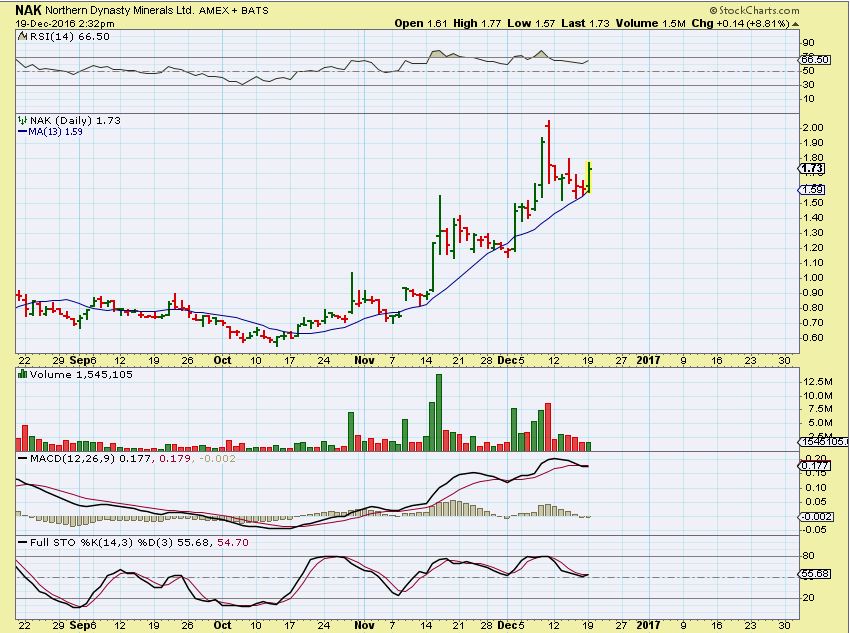Click the MA(13) 1.59 legend text

(x=55, y=132)
